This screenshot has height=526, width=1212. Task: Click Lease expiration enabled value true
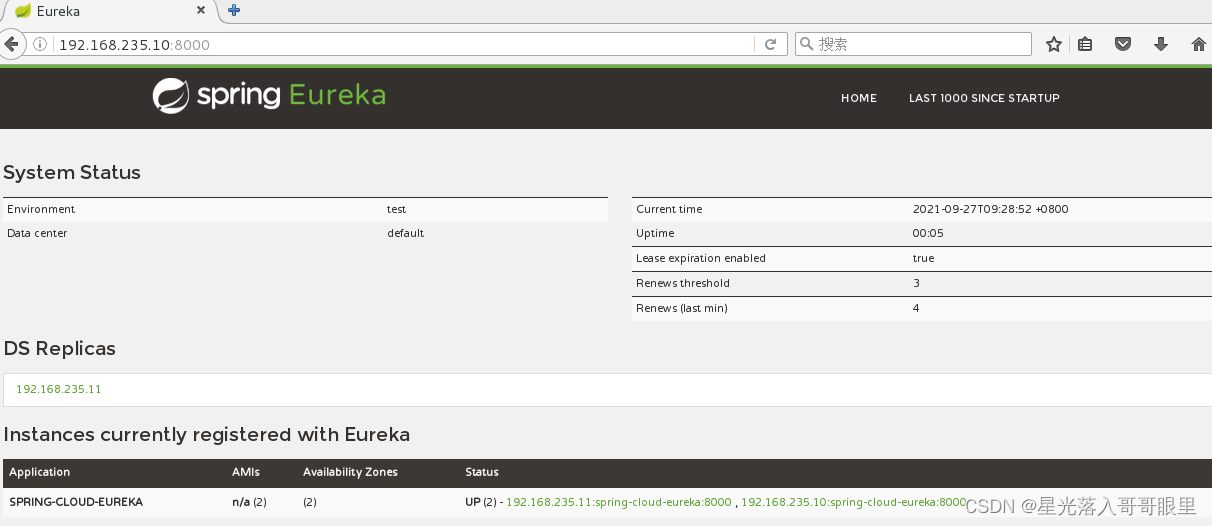[924, 258]
